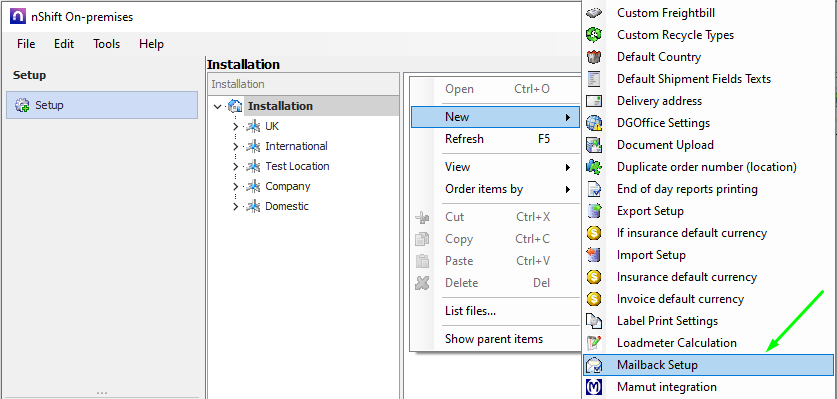Viewport: 837px width, 399px height.
Task: Expand the International tree node
Action: click(x=235, y=146)
